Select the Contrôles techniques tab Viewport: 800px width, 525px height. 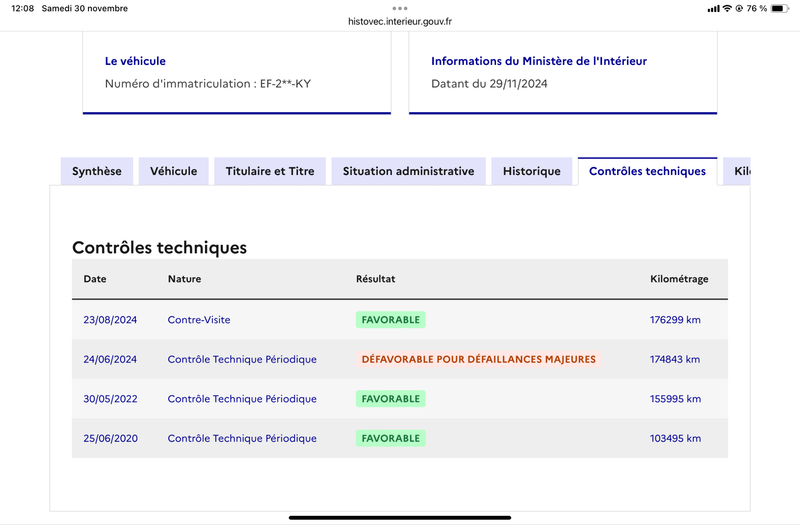pos(647,171)
